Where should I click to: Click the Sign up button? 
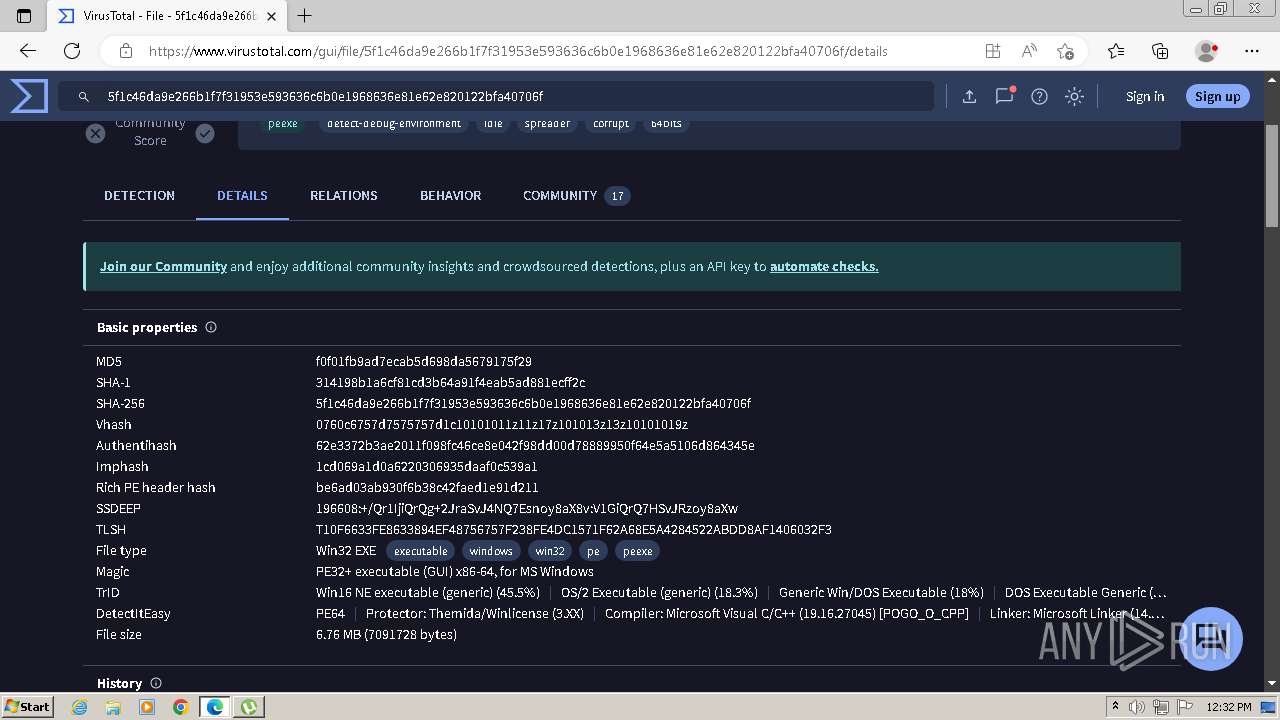pos(1217,96)
